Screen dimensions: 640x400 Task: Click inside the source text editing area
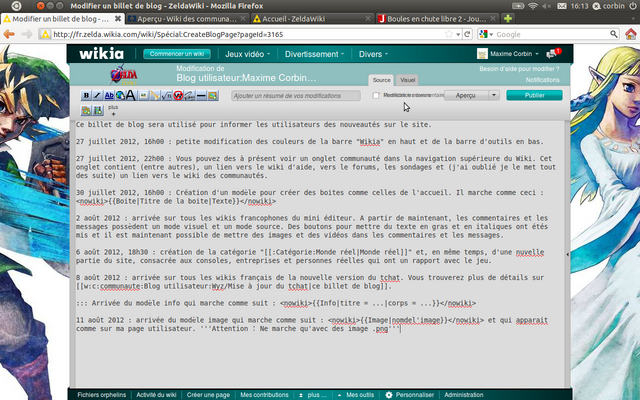tap(320, 253)
